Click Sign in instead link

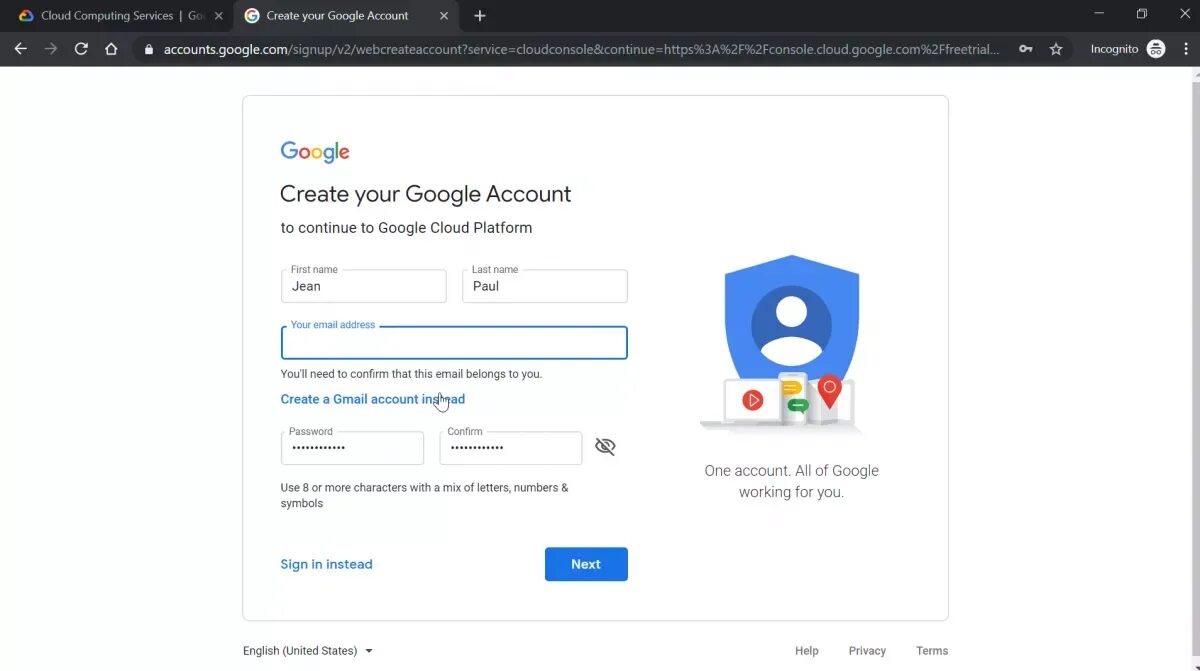pos(326,564)
